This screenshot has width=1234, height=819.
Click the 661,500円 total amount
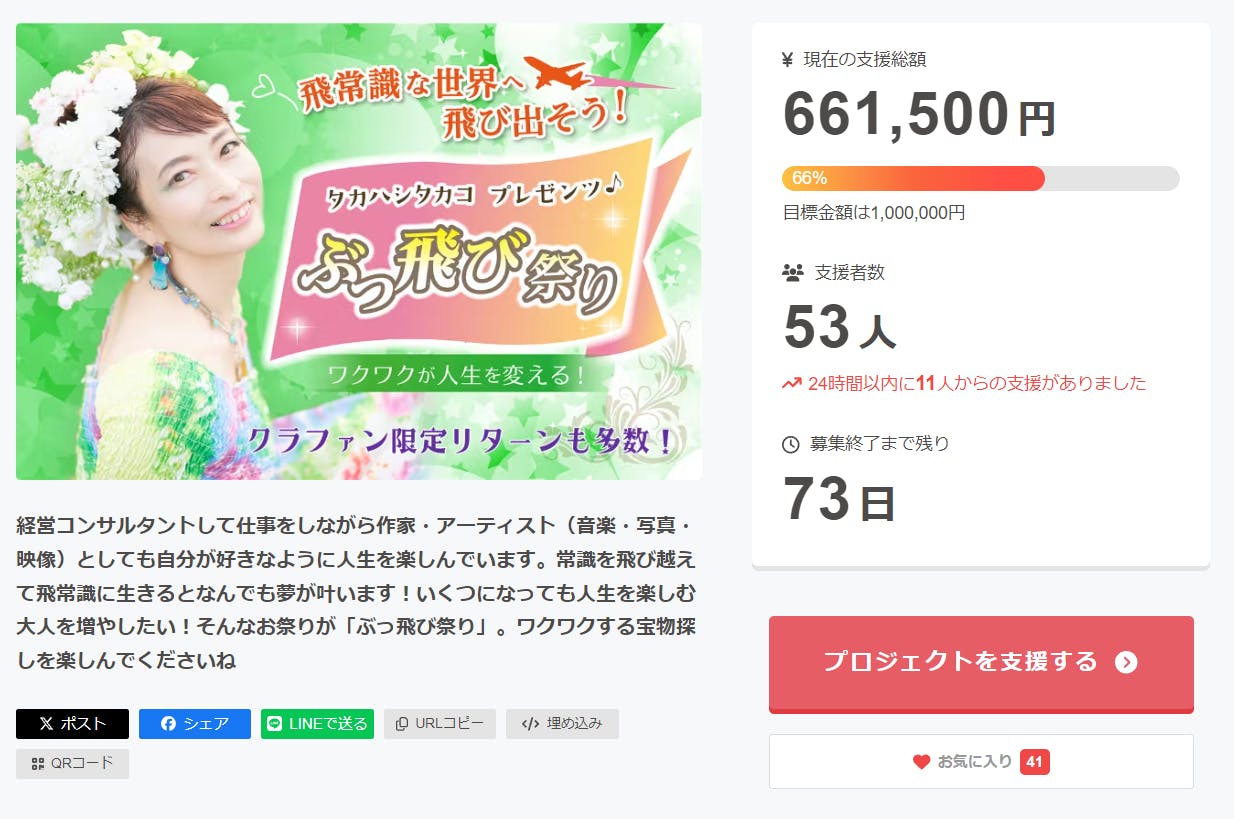click(918, 115)
